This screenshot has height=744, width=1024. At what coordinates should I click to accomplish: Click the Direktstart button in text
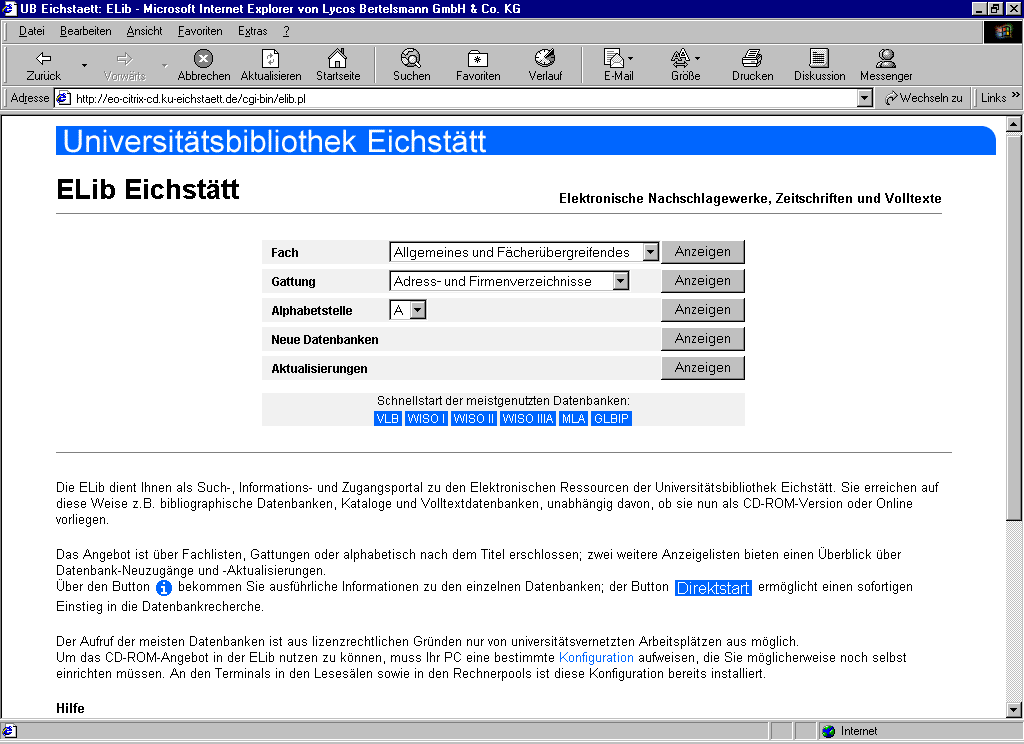pyautogui.click(x=713, y=588)
